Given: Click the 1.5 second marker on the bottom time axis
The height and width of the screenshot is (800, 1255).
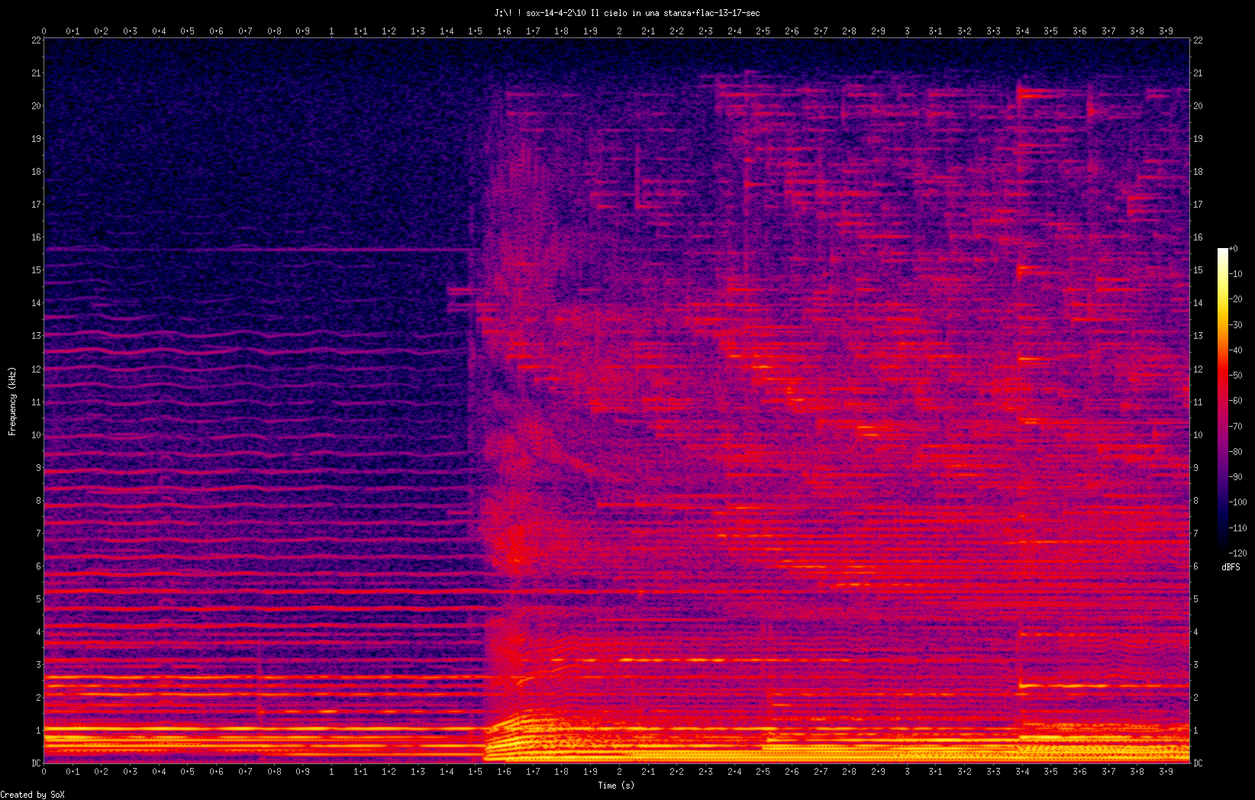Looking at the screenshot, I should [475, 772].
